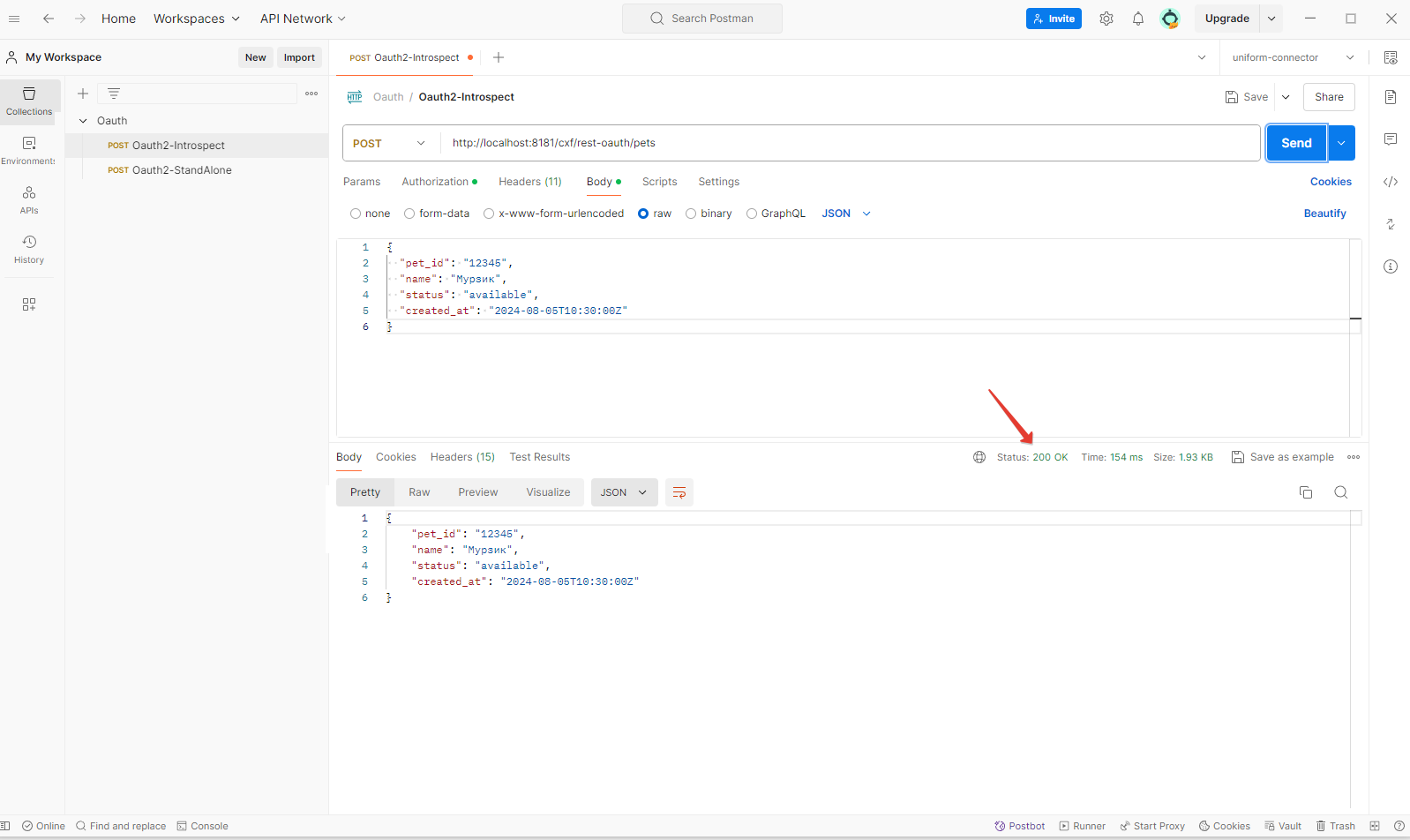Open environment quick look icon
Viewport: 1410px width, 840px height.
(x=1391, y=57)
